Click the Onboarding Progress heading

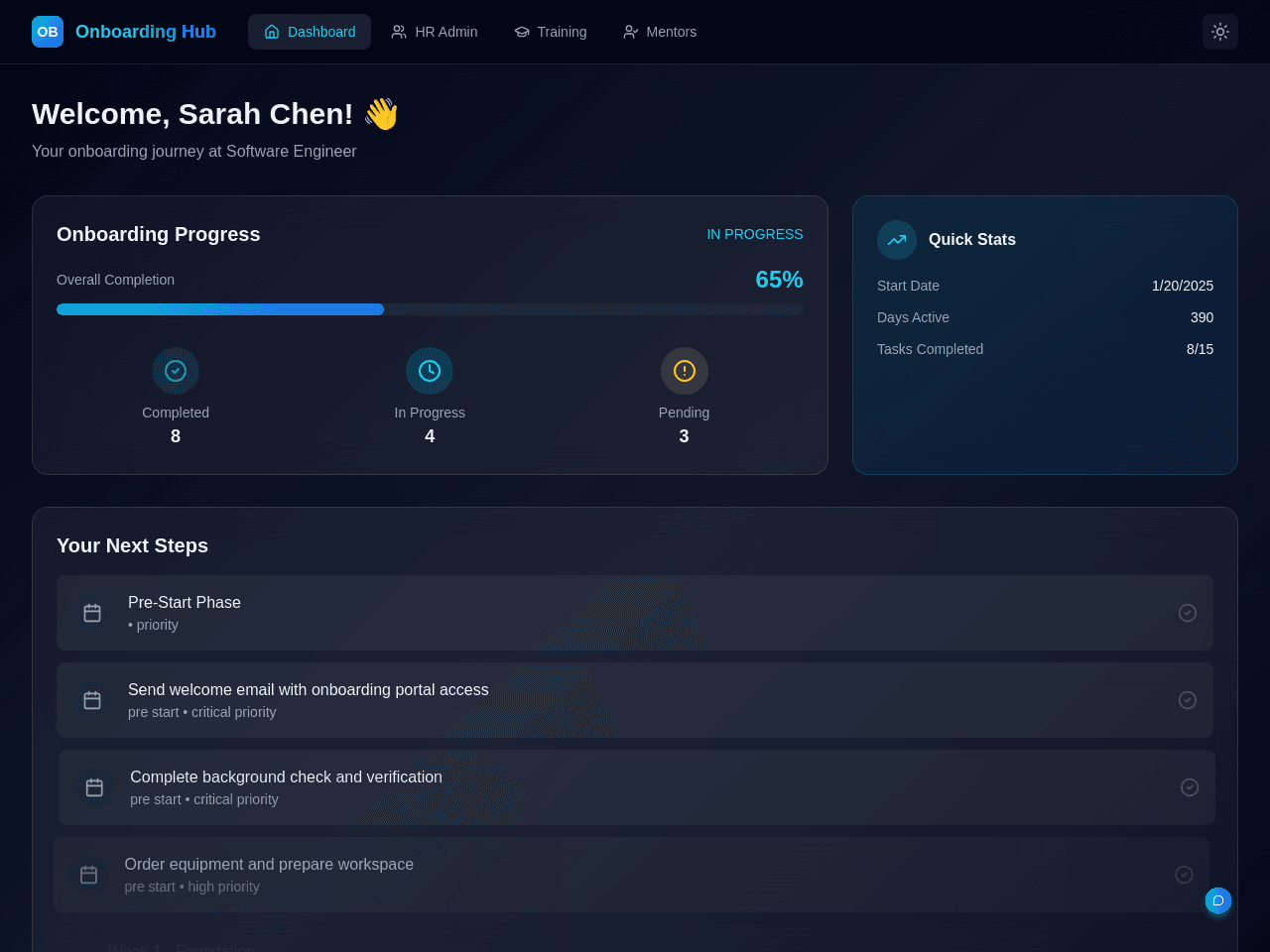(159, 234)
